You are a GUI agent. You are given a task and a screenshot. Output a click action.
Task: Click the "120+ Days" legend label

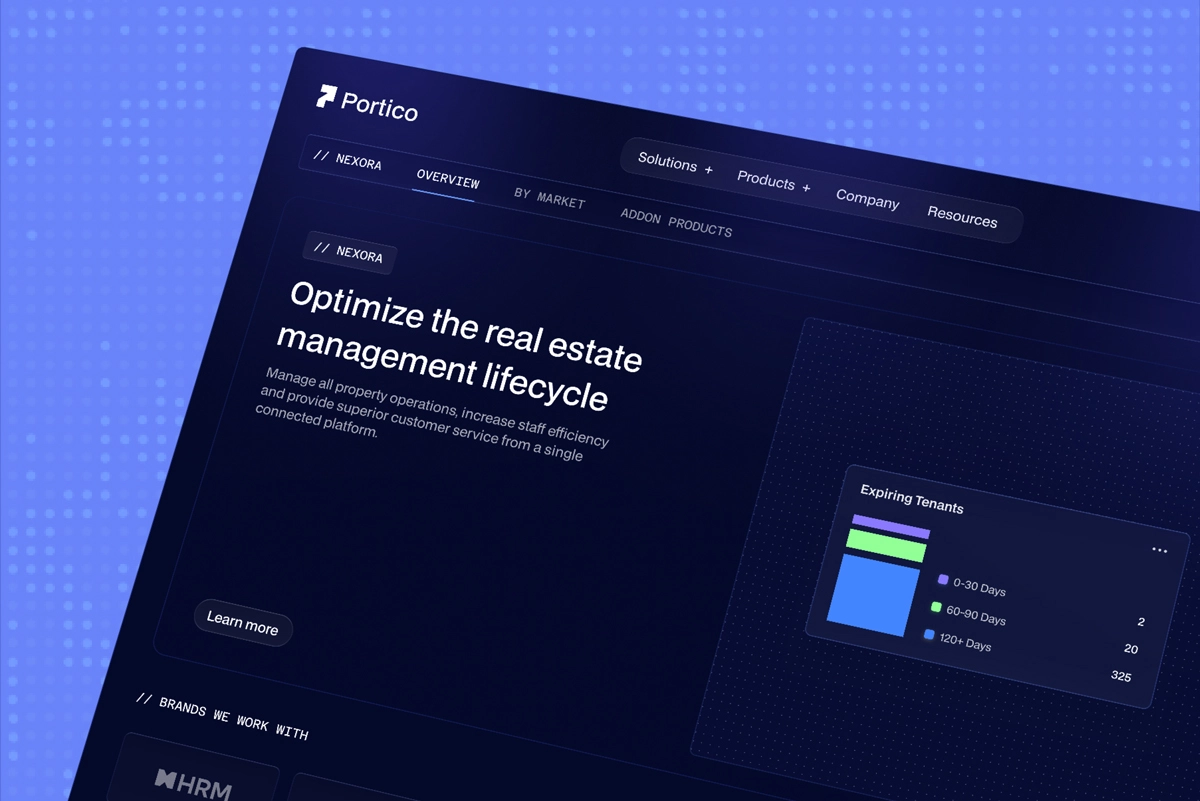tap(965, 641)
